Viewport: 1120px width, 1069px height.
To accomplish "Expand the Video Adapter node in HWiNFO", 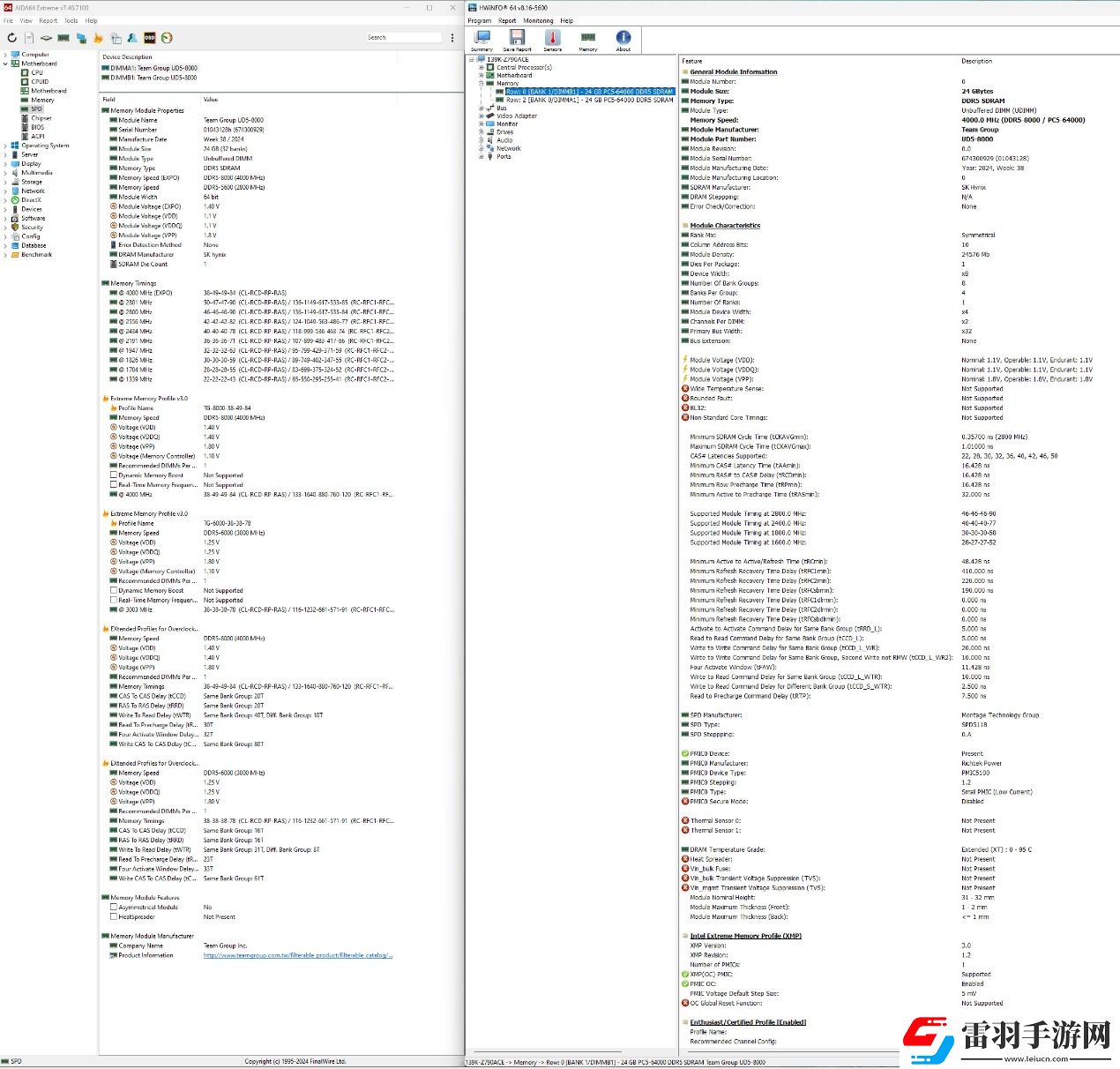I will click(482, 116).
